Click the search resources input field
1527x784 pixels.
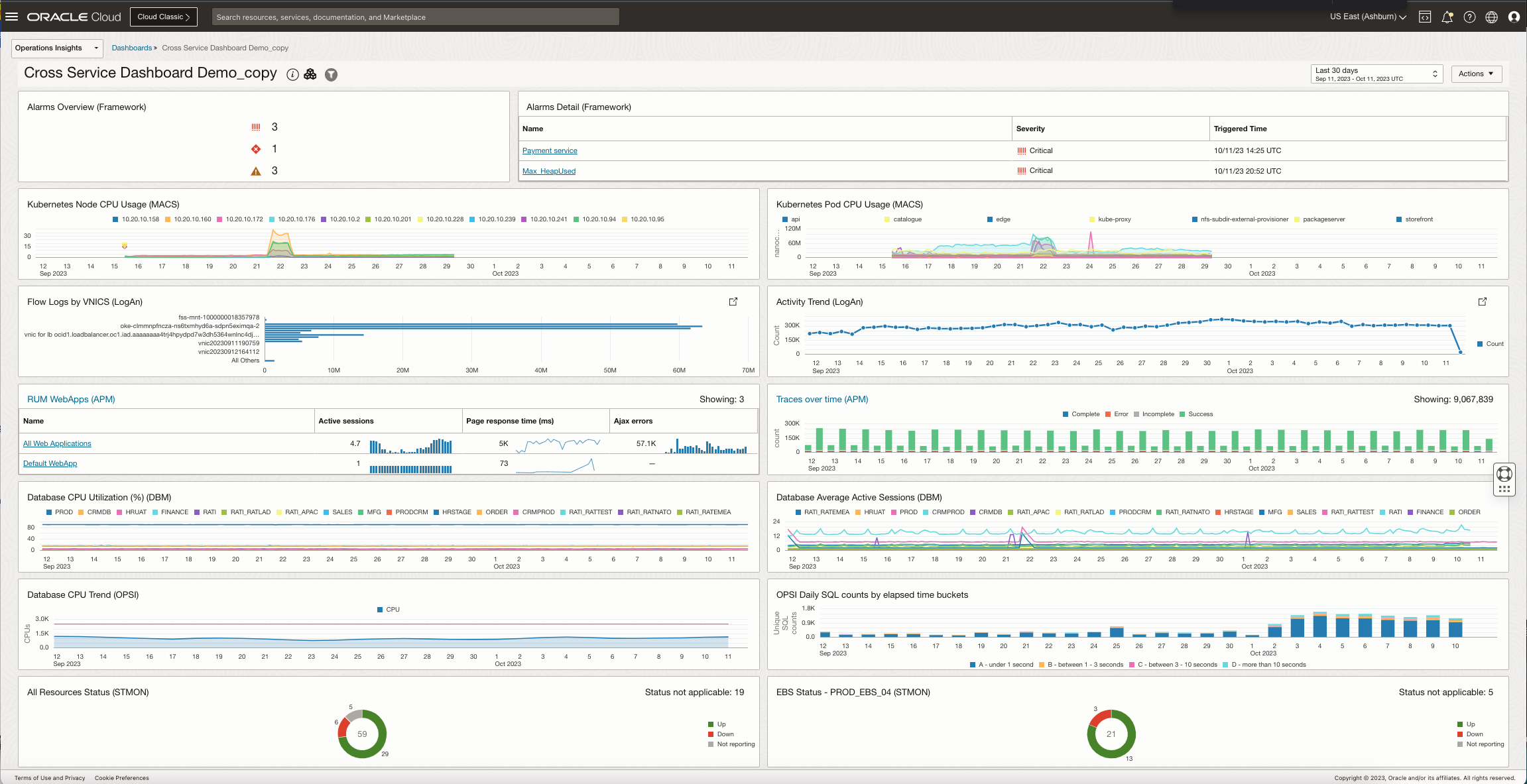(x=415, y=17)
